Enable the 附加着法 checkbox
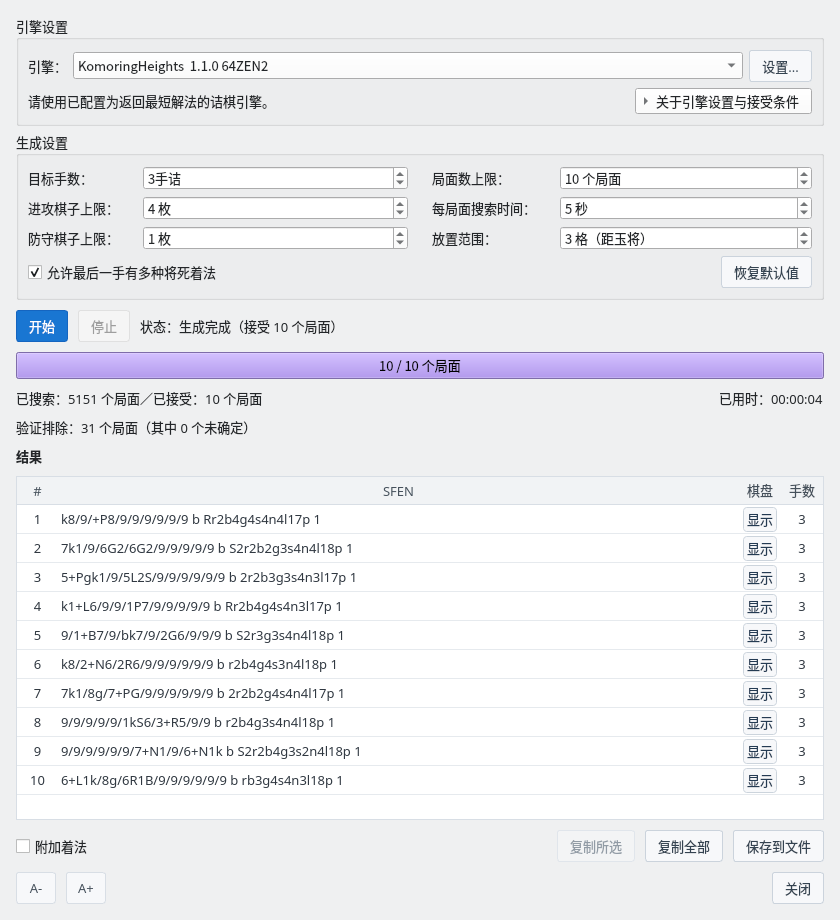Image resolution: width=840 pixels, height=920 pixels. click(23, 846)
